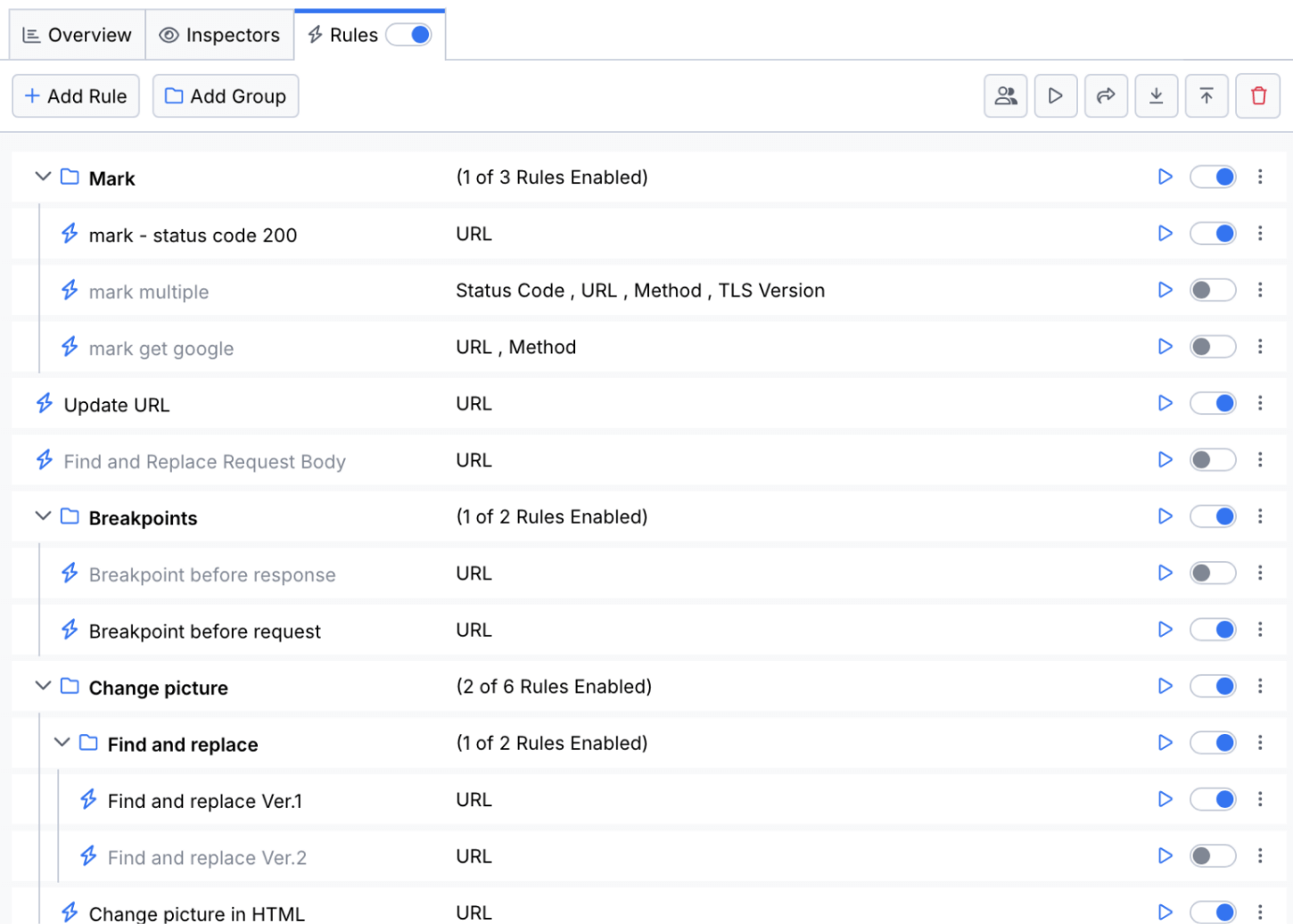Enable the mark multiple rule toggle
Viewport: 1293px width, 924px height.
tap(1212, 290)
